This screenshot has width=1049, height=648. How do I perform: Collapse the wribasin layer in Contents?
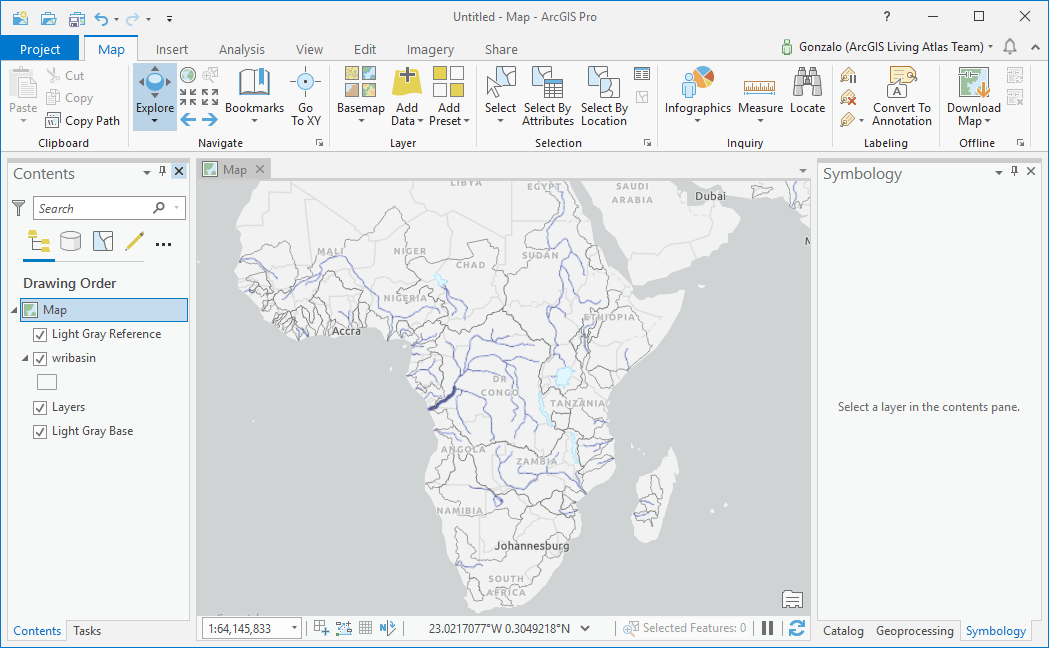(26, 358)
